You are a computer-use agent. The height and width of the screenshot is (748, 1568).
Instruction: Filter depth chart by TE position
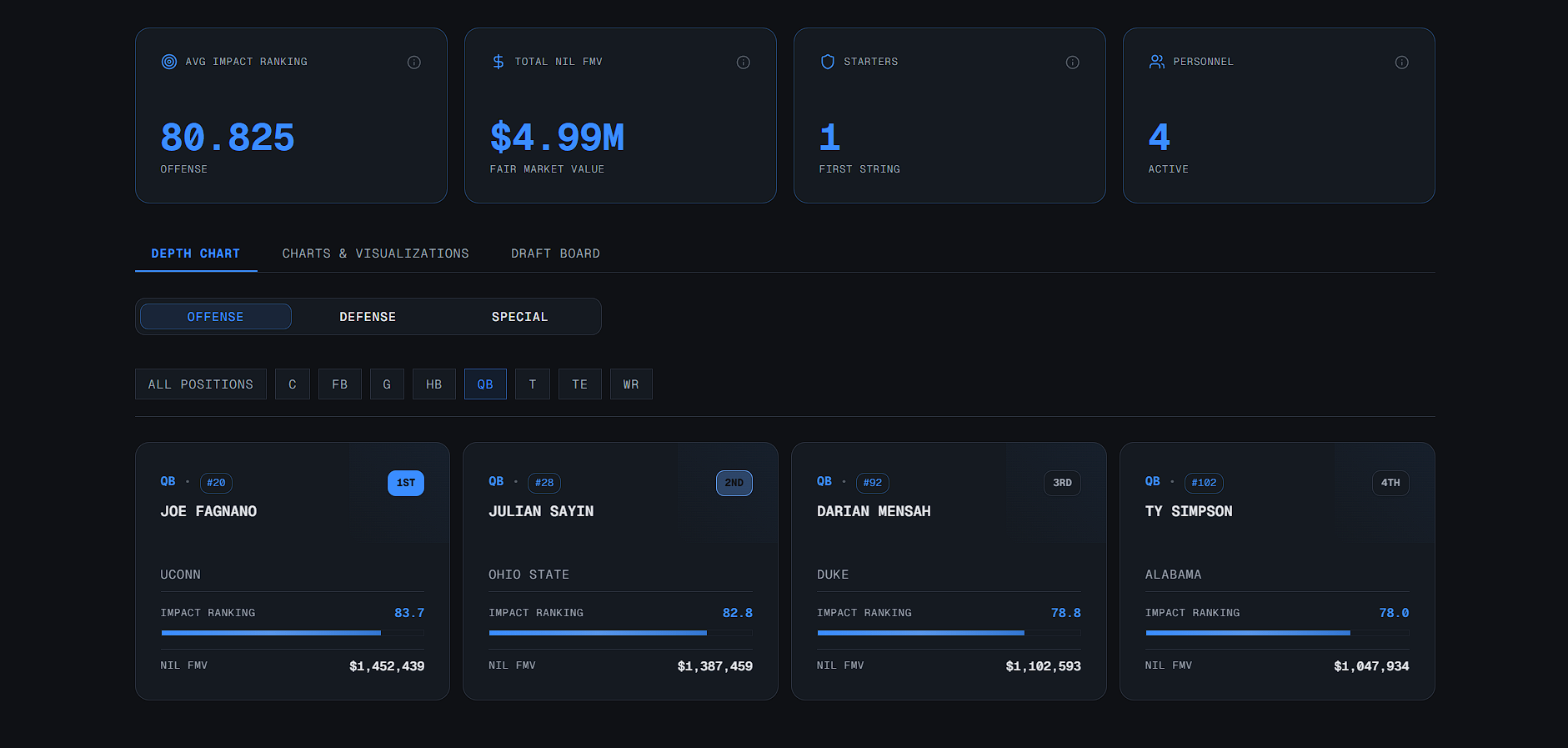click(x=579, y=384)
